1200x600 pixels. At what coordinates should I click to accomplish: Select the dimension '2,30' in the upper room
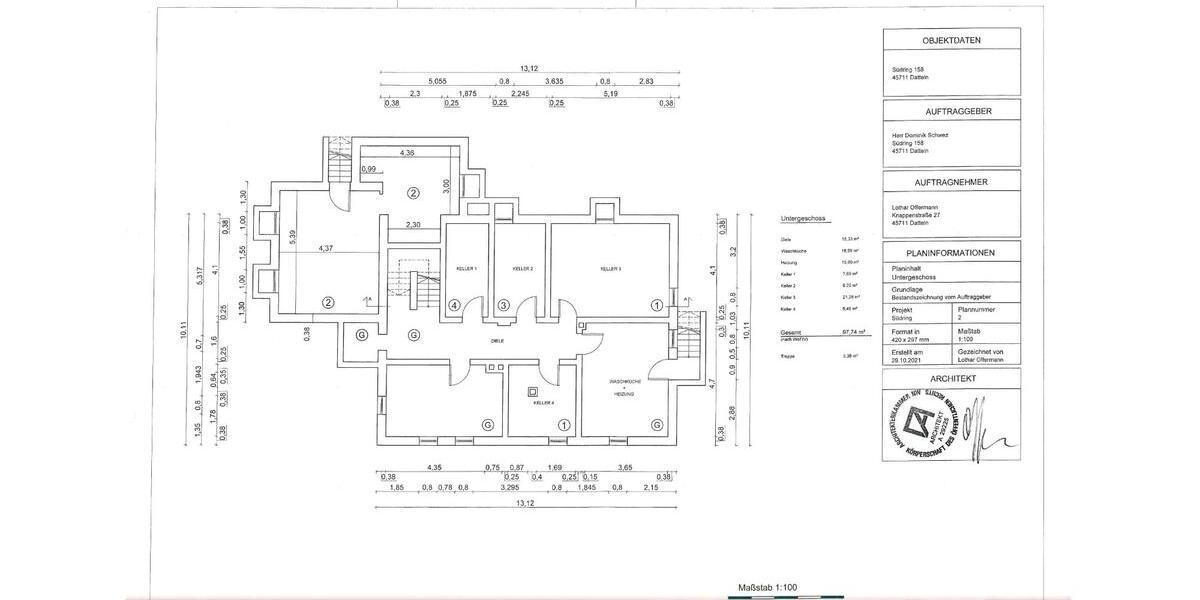pyautogui.click(x=411, y=223)
